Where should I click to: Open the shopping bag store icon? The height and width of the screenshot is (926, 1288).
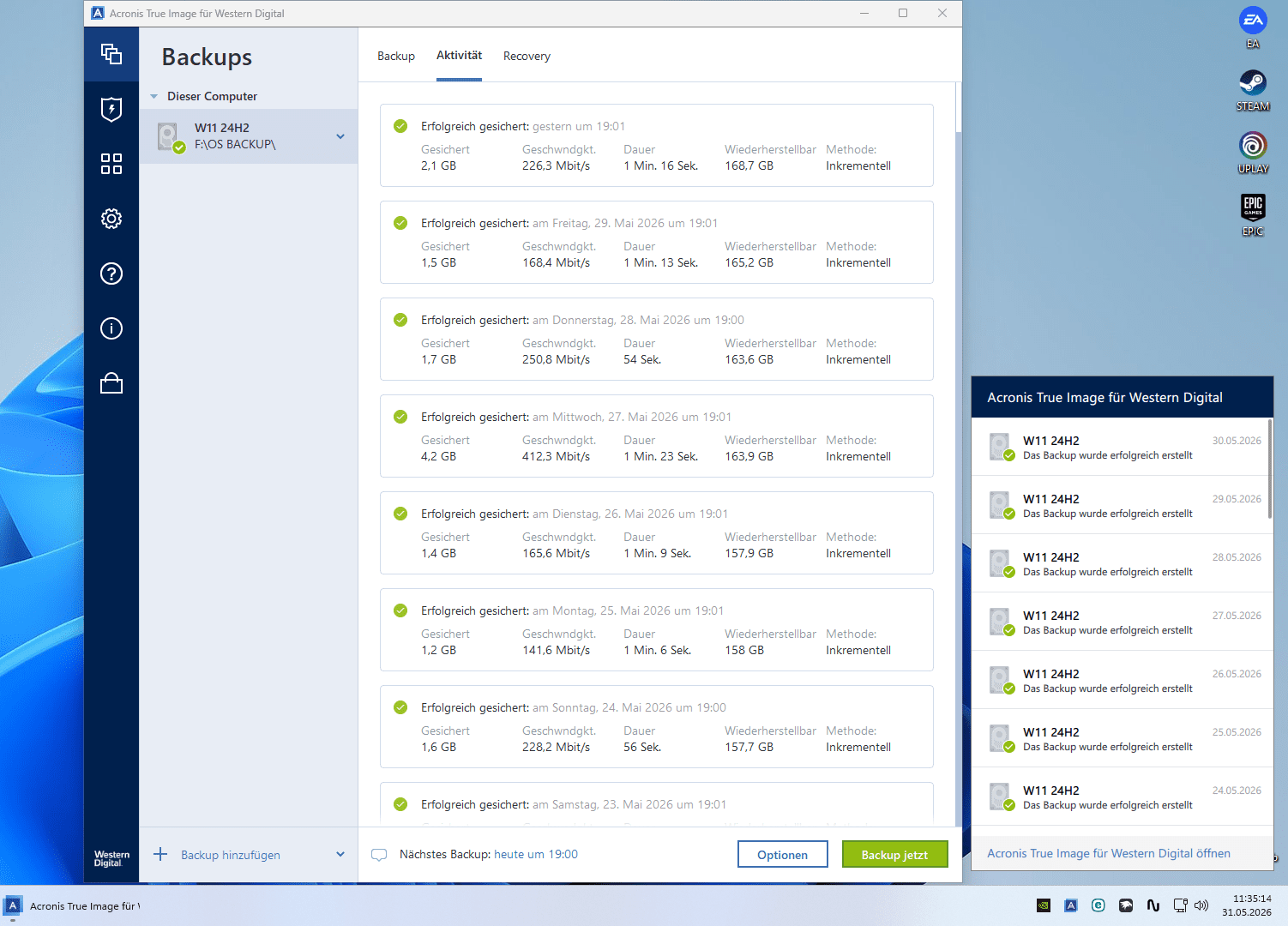point(111,383)
